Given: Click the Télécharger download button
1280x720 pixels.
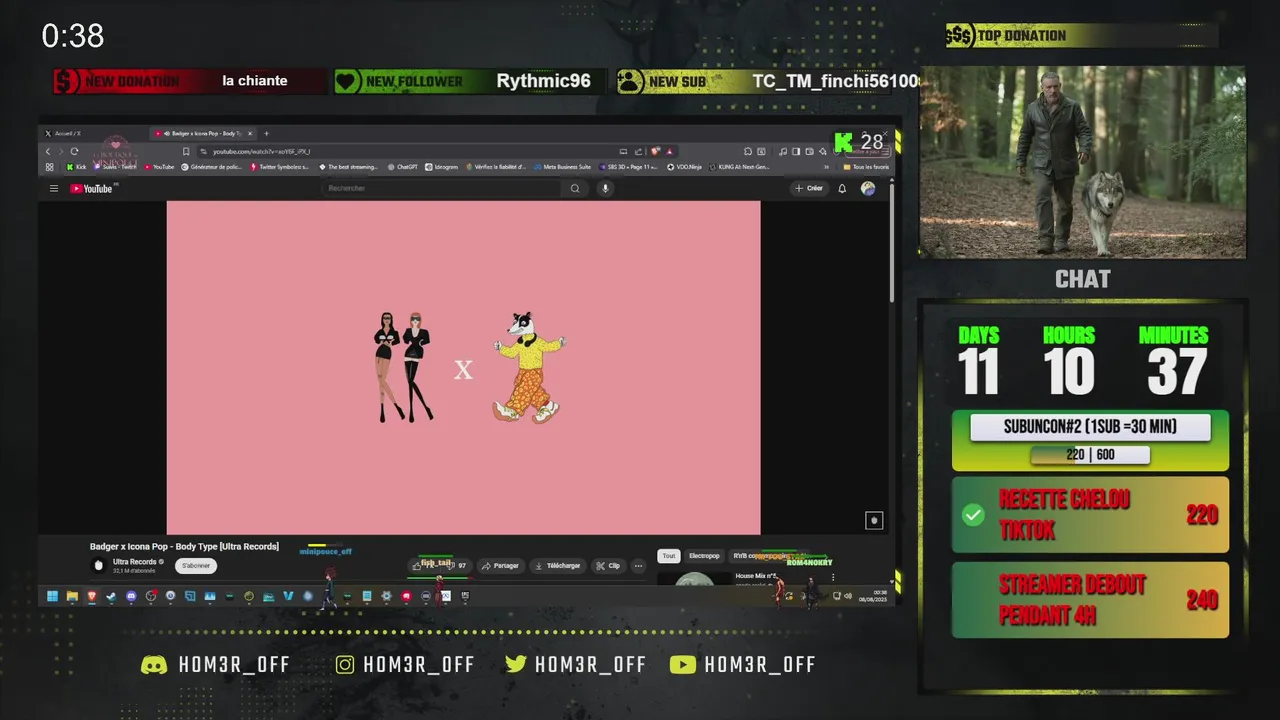Looking at the screenshot, I should coord(558,565).
